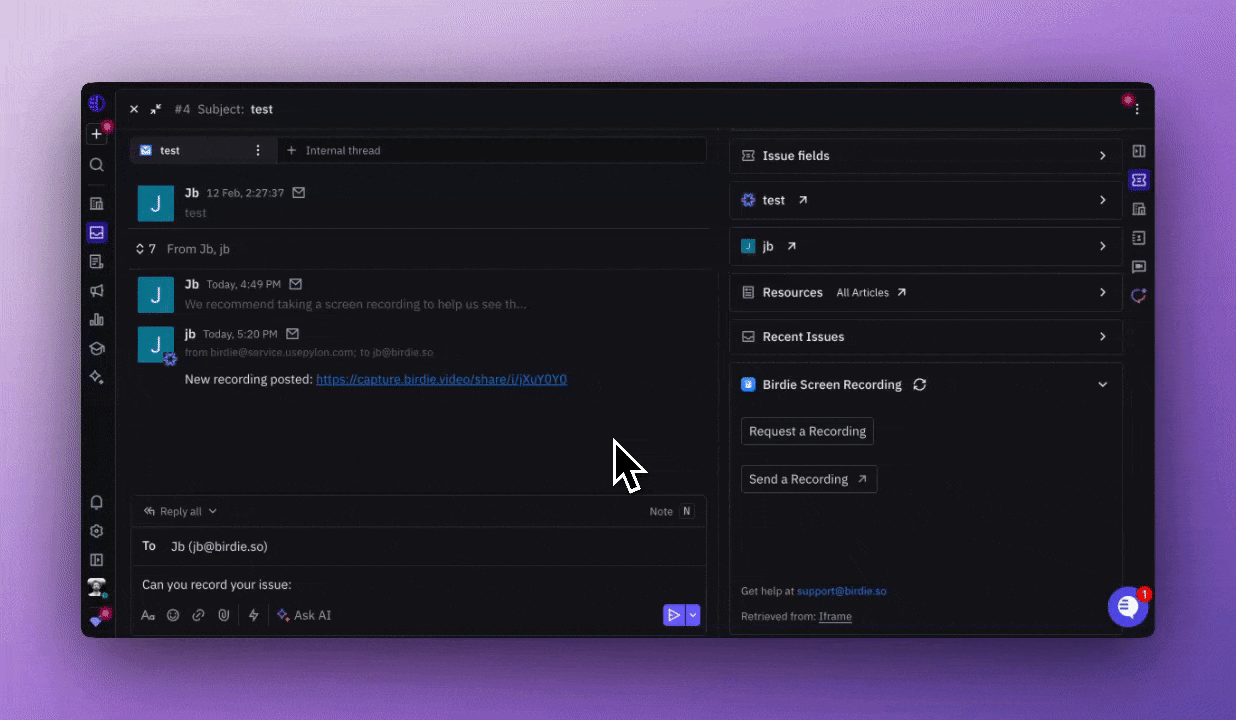
Task: Attach a file with paperclip icon
Action: tap(224, 616)
